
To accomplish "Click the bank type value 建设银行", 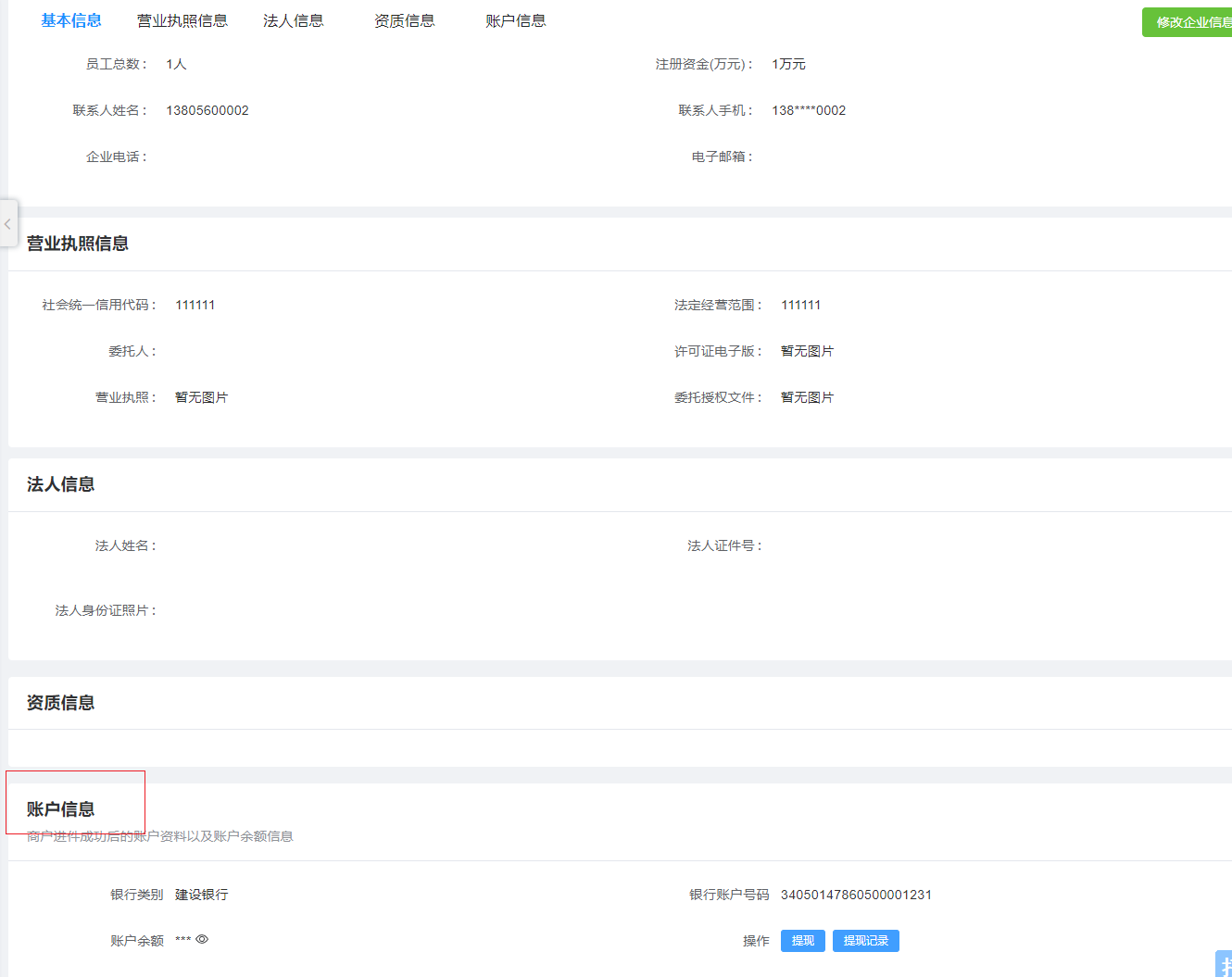I will (x=201, y=895).
